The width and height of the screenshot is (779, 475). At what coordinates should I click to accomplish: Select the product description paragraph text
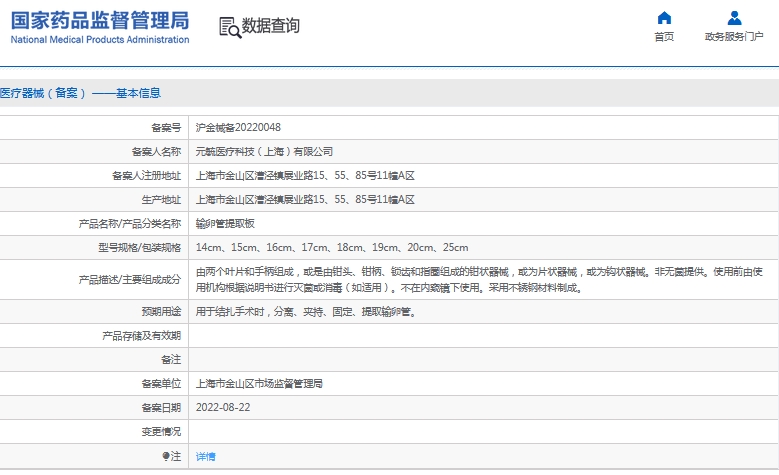point(479,279)
